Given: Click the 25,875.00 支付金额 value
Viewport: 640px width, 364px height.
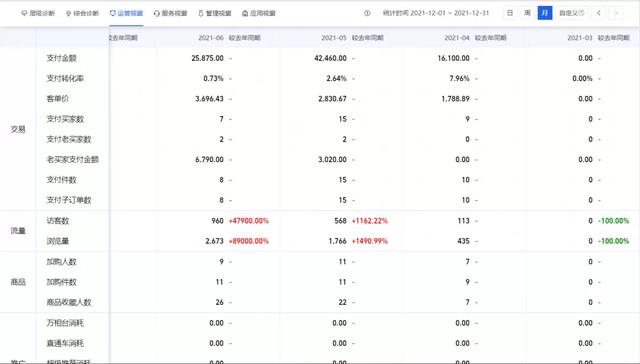Looking at the screenshot, I should [x=207, y=58].
